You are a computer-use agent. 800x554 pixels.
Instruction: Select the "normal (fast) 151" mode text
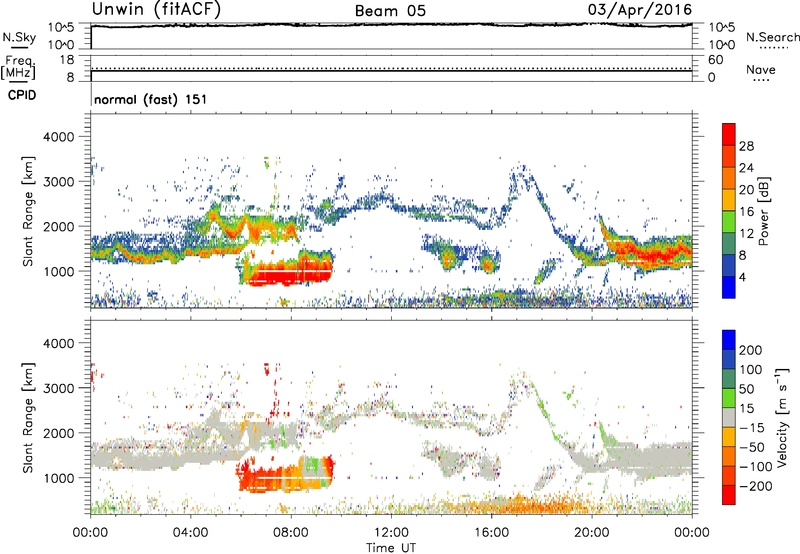[151, 99]
